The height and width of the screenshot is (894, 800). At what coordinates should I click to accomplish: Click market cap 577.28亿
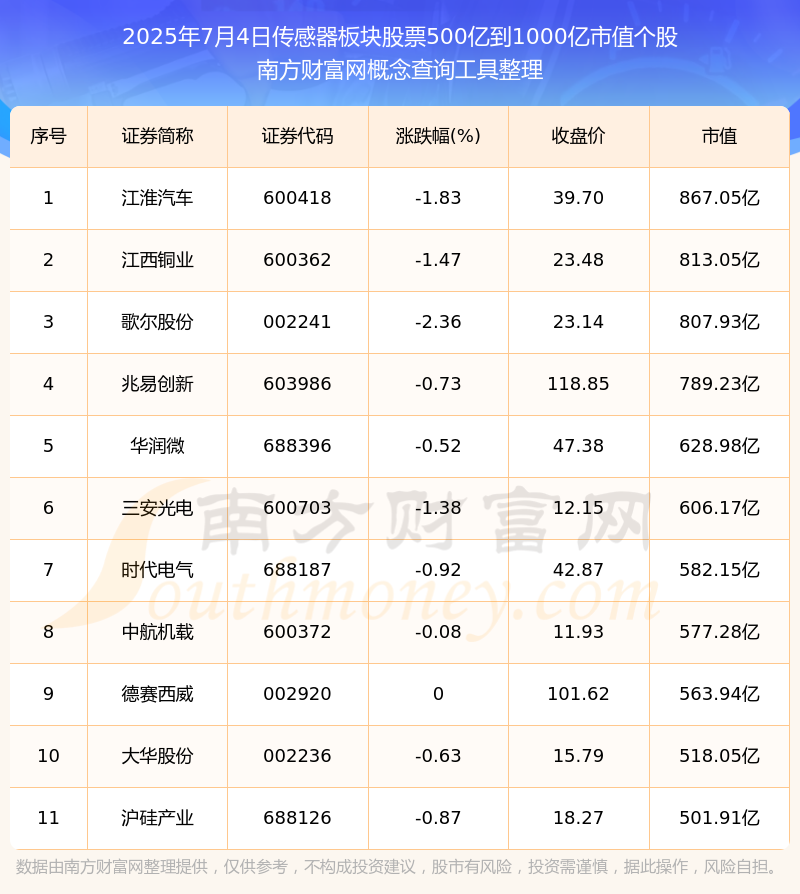(x=719, y=632)
